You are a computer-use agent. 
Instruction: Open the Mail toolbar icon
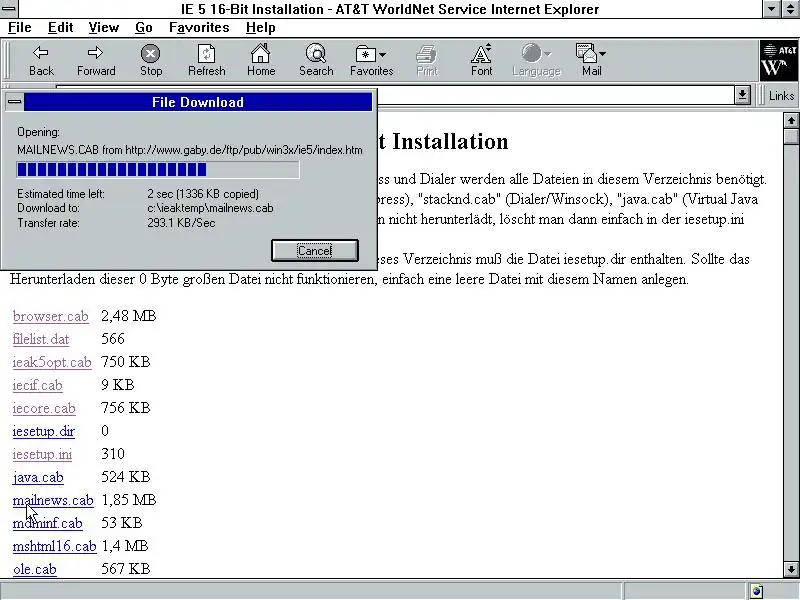coord(586,53)
